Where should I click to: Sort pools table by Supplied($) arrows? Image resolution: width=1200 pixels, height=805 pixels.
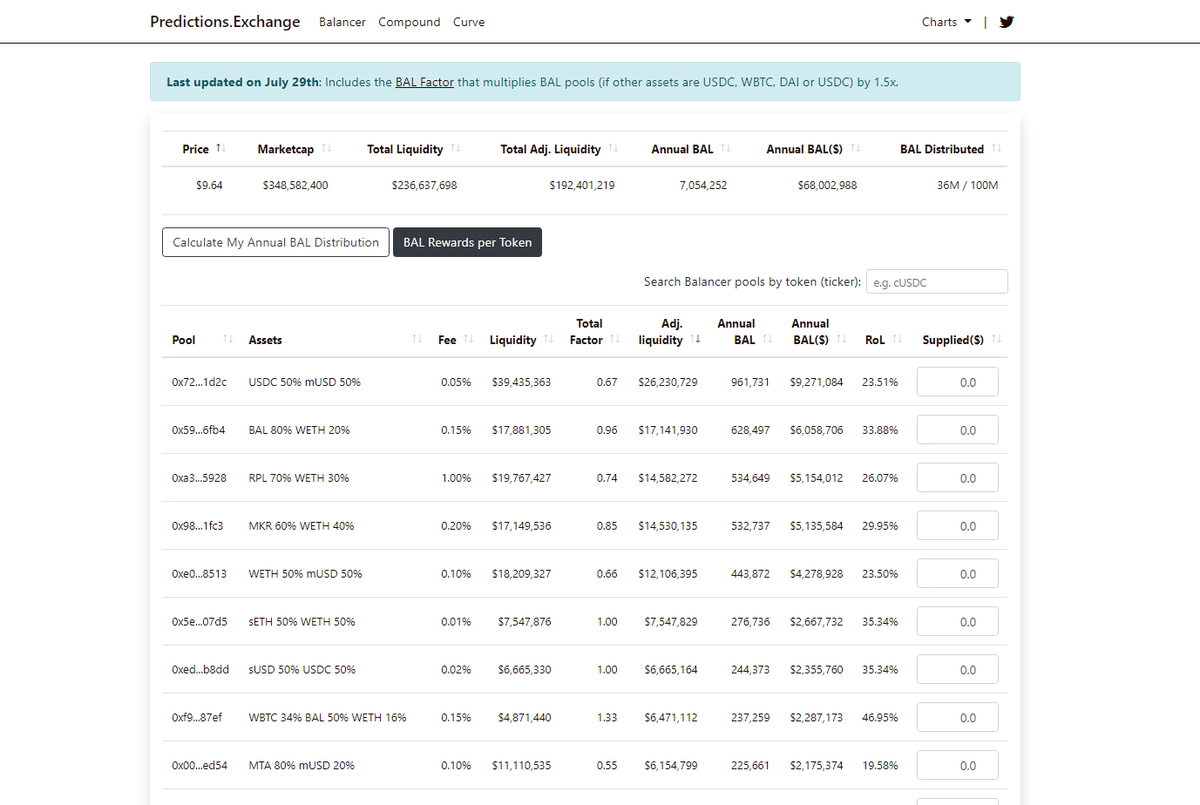click(997, 340)
